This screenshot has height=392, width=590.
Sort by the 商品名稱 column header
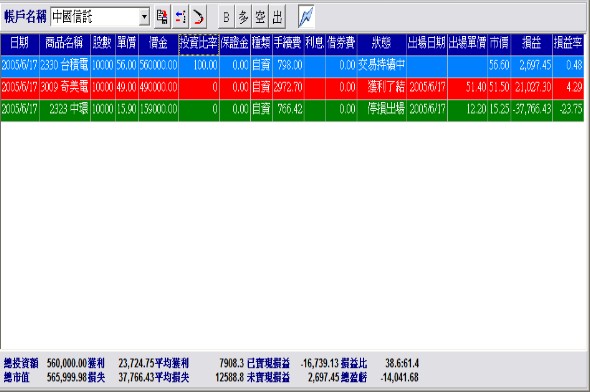coord(64,44)
